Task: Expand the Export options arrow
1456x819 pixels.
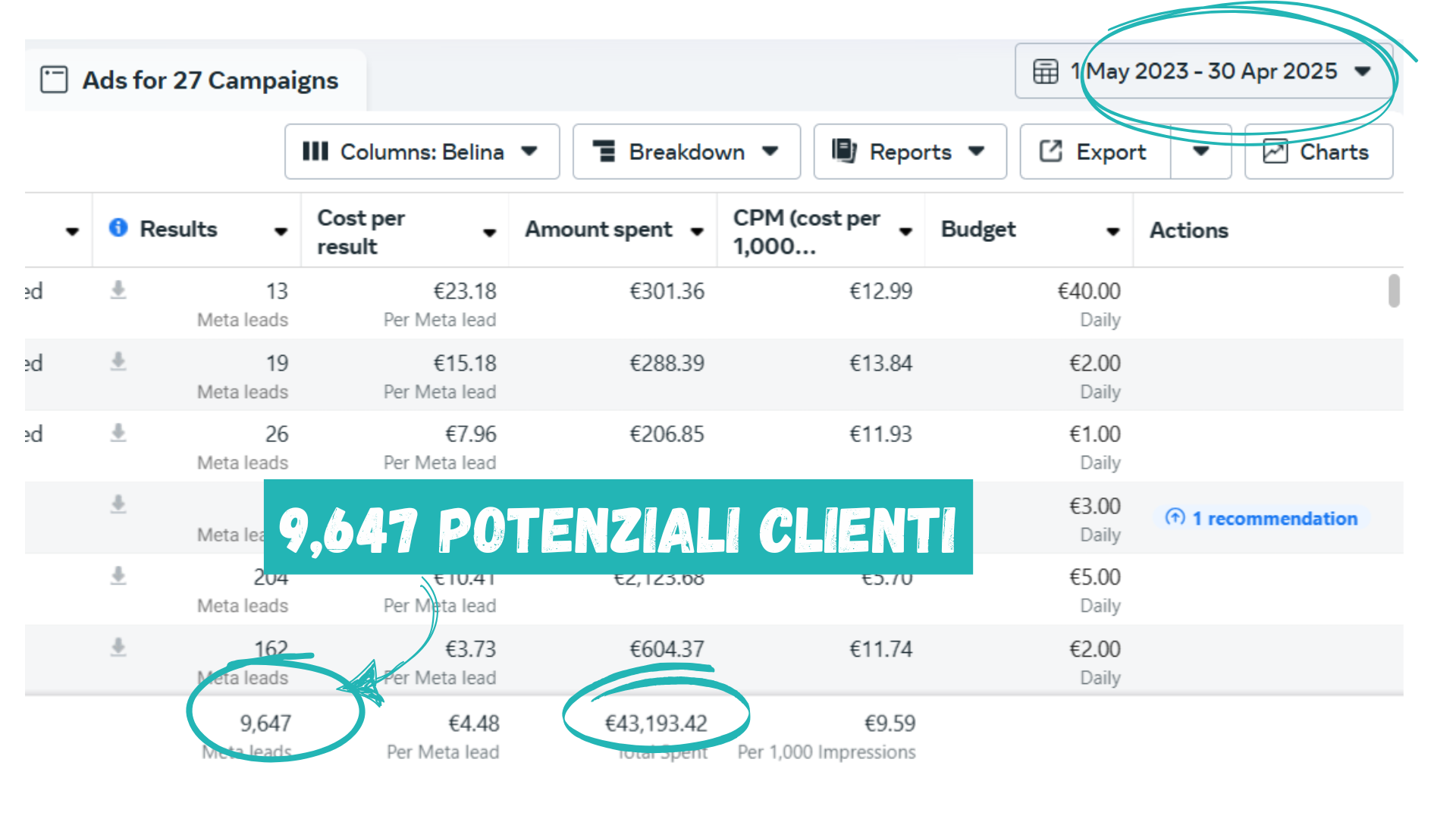Action: point(1200,152)
